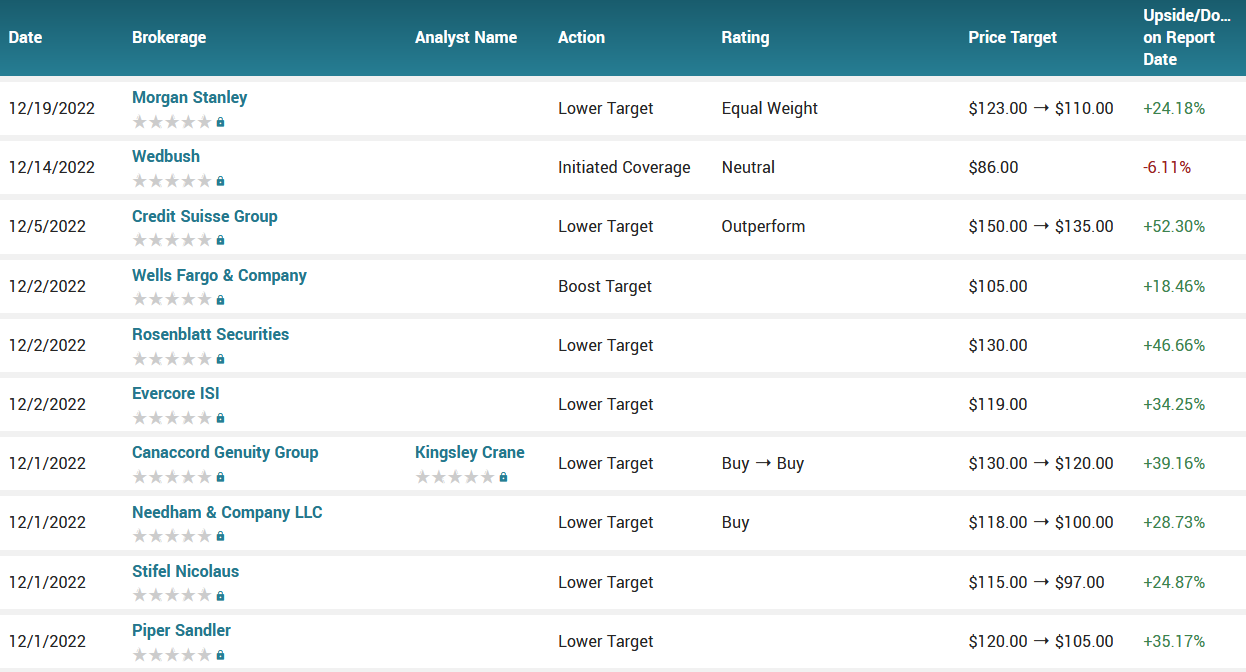
Task: Click star rating under Wedbush
Action: pos(172,181)
